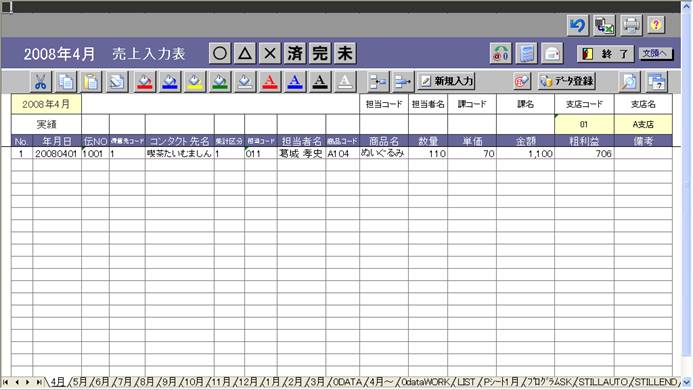Image resolution: width=693 pixels, height=390 pixels.
Task: Click the Excel export icon
Action: [604, 25]
